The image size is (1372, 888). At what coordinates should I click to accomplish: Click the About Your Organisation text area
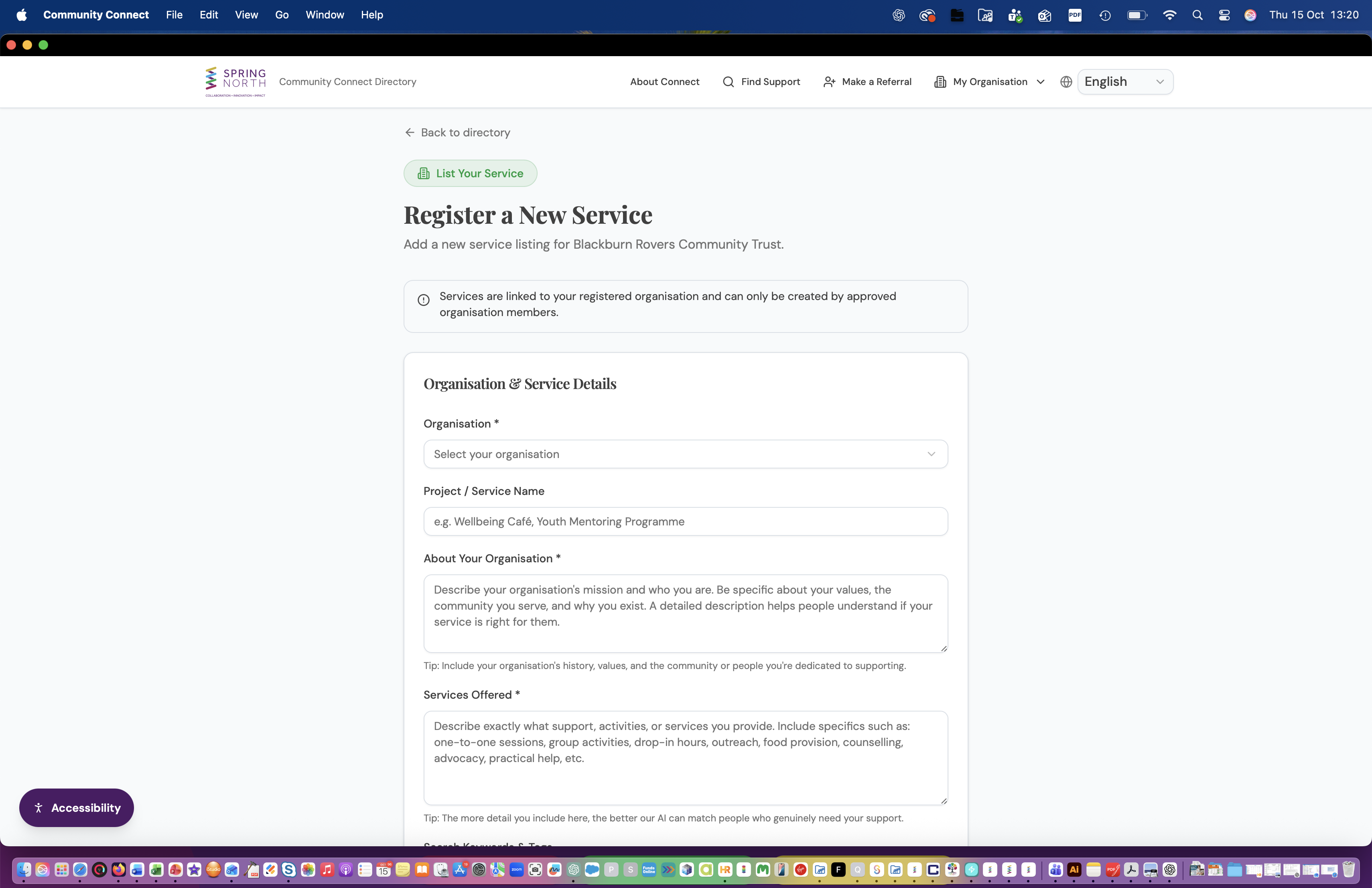point(686,614)
